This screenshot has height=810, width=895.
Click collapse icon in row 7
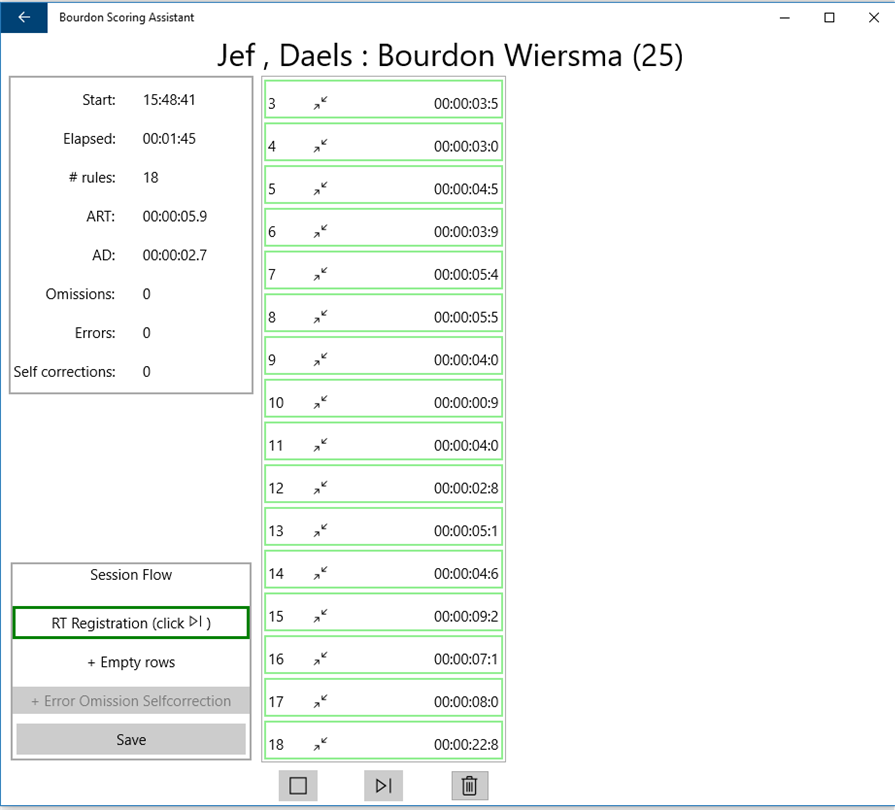[x=320, y=274]
